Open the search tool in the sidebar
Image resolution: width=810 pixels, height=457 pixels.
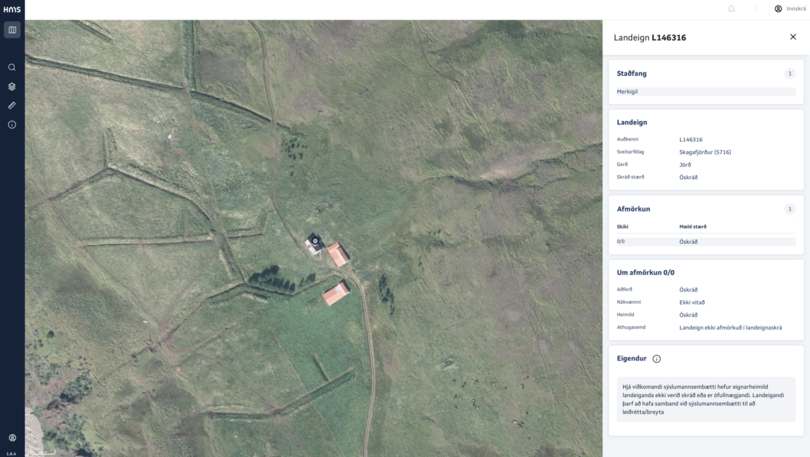pos(12,67)
